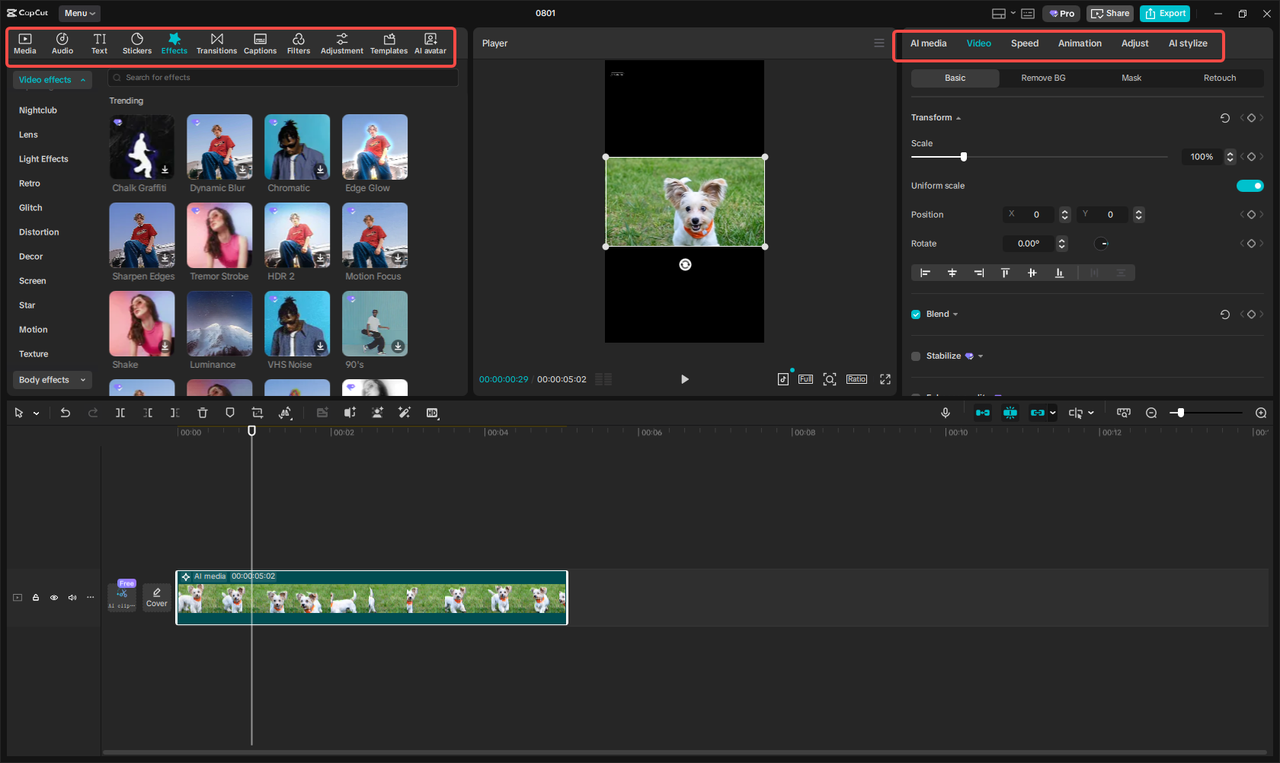Open the selection tool mode dropdown arrow

[37, 413]
